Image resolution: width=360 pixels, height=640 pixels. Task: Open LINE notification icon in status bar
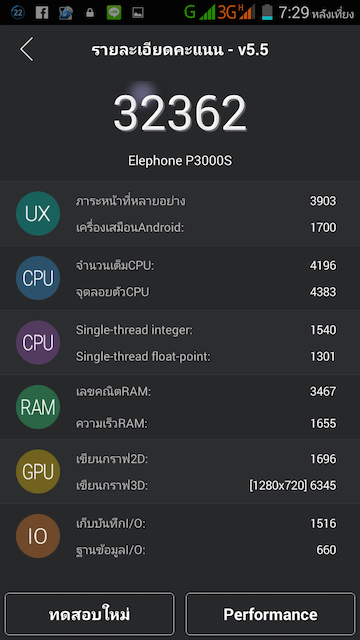pos(114,13)
